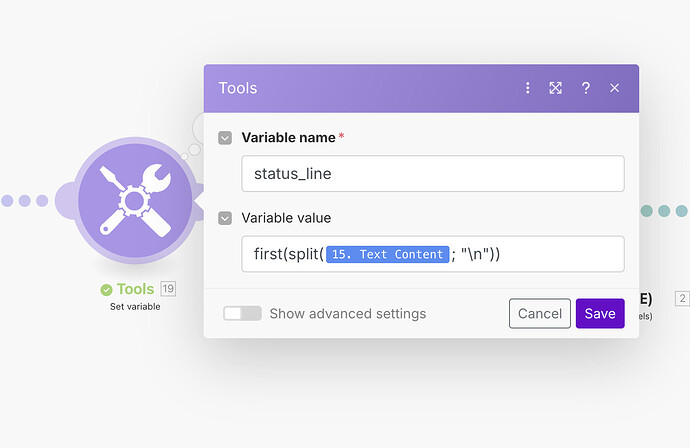Collapse the Variable value field chevron
Viewport: 690px width, 448px height.
(x=226, y=218)
